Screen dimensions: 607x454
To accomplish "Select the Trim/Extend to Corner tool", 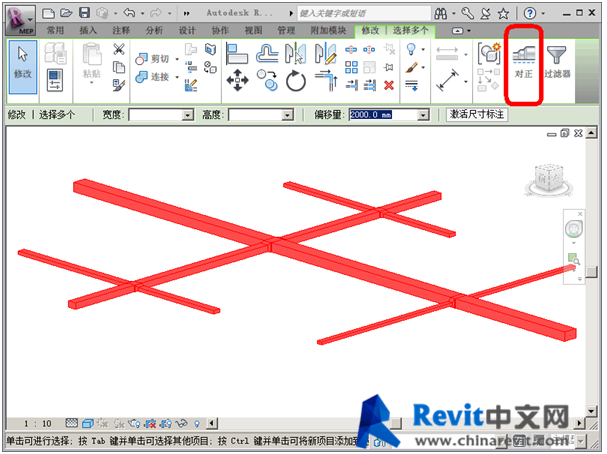I will [x=326, y=81].
